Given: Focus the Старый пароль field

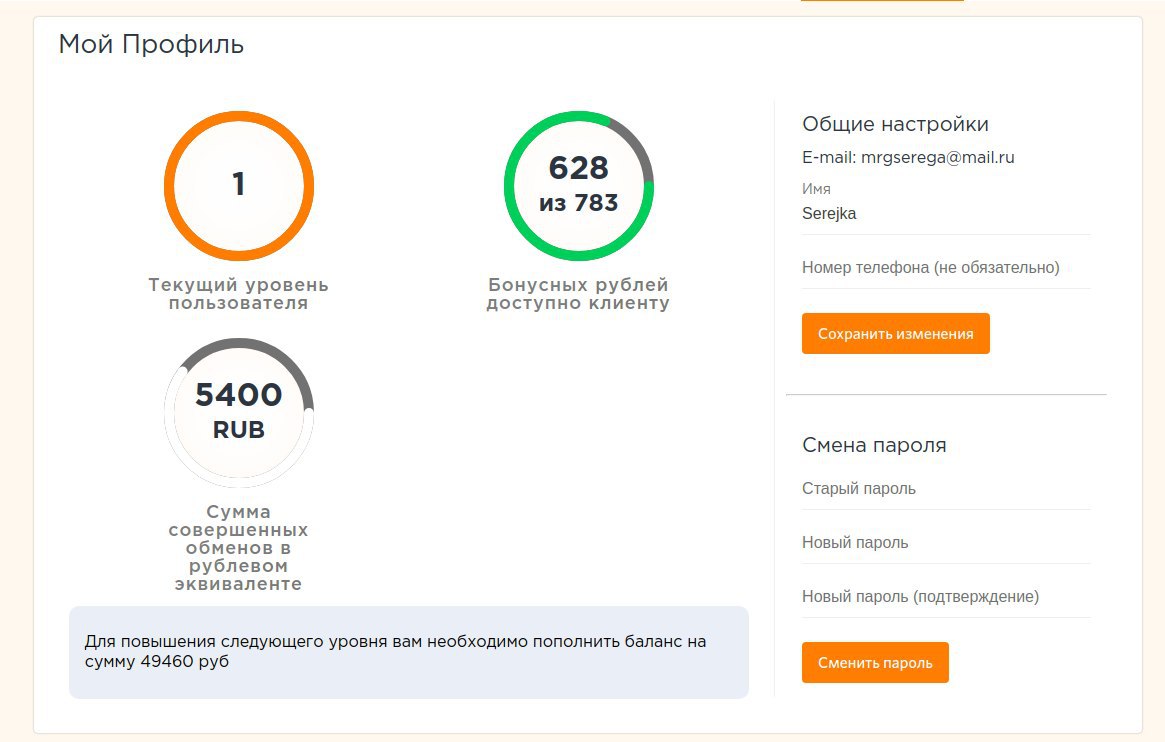Looking at the screenshot, I should point(946,489).
